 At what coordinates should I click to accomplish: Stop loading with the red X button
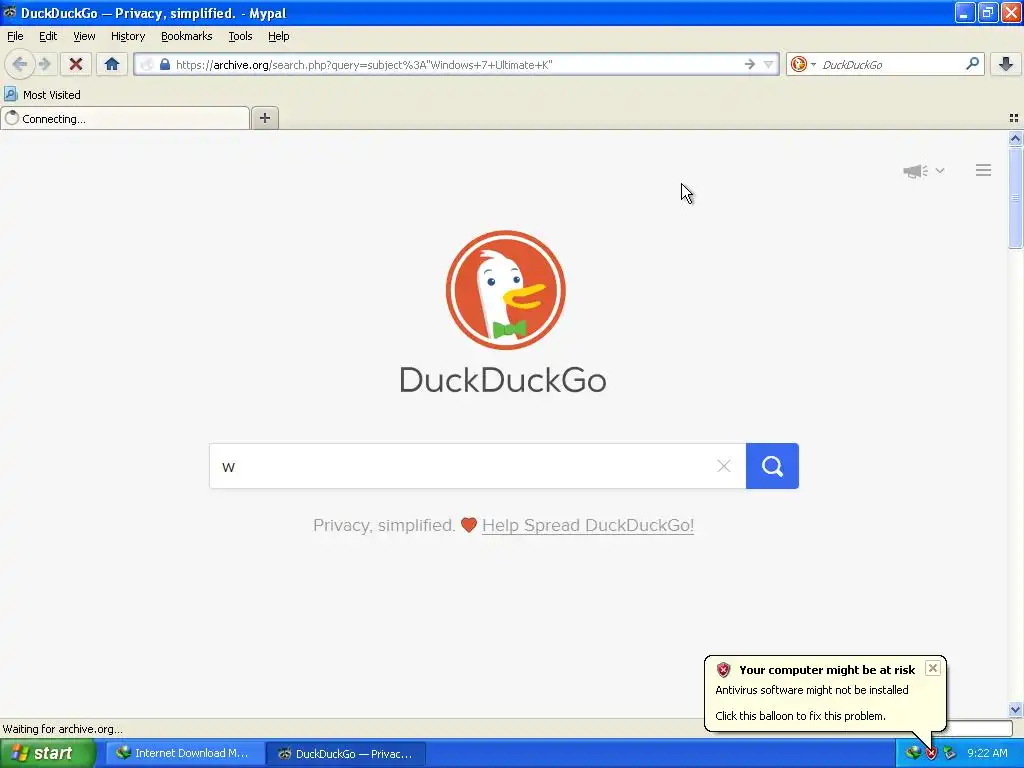pos(75,64)
